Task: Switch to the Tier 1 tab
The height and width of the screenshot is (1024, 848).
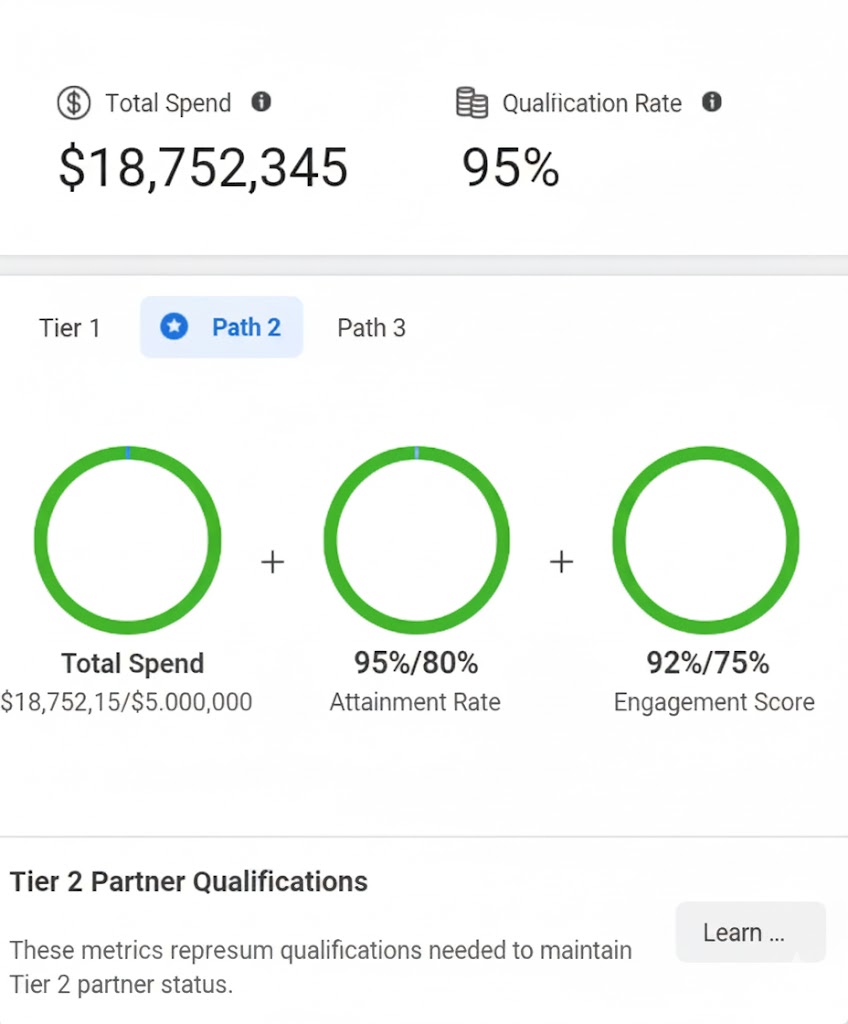Action: (x=70, y=328)
